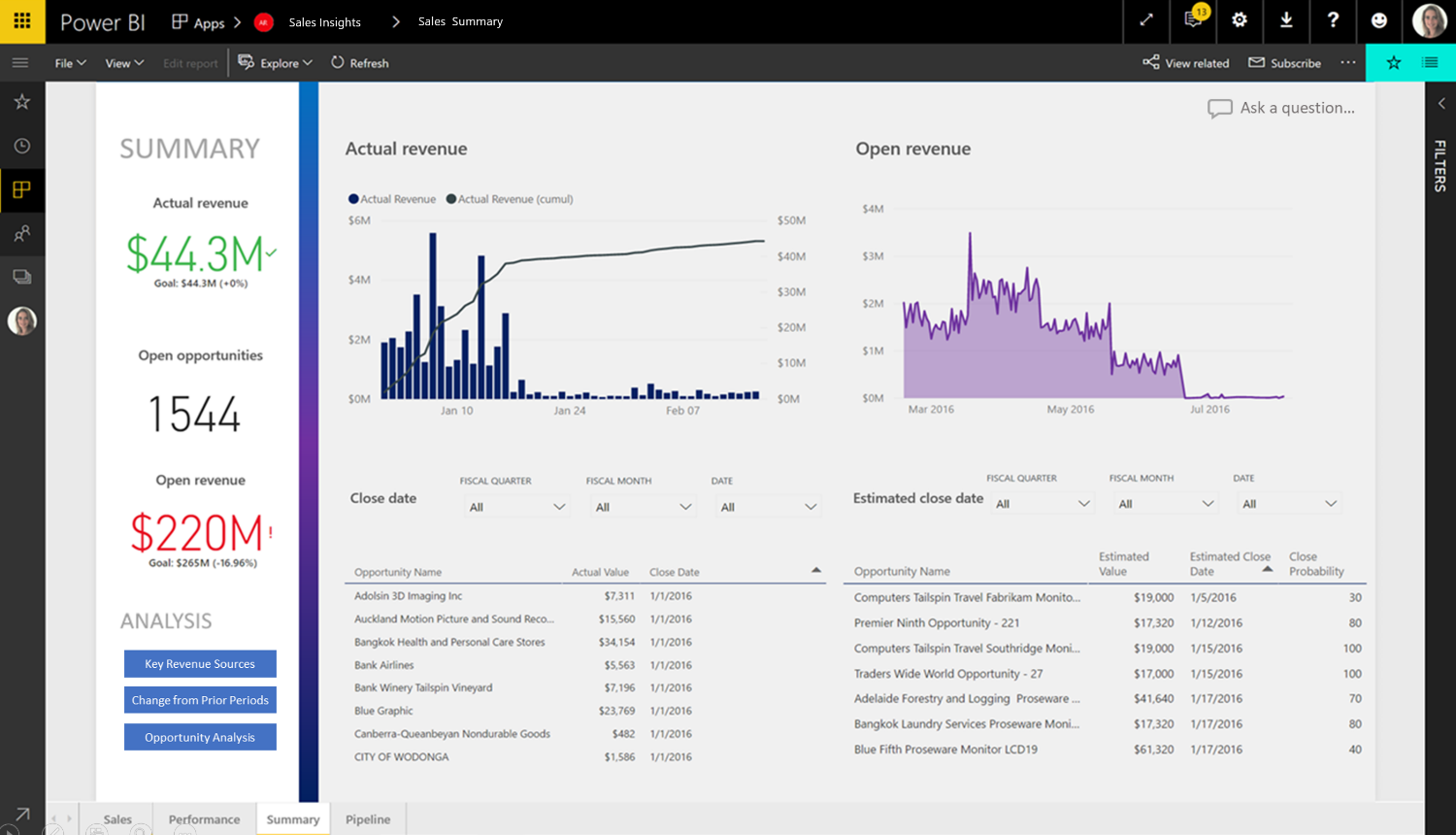Image resolution: width=1456 pixels, height=835 pixels.
Task: Open notifications icon with badge 13
Action: 1194,20
